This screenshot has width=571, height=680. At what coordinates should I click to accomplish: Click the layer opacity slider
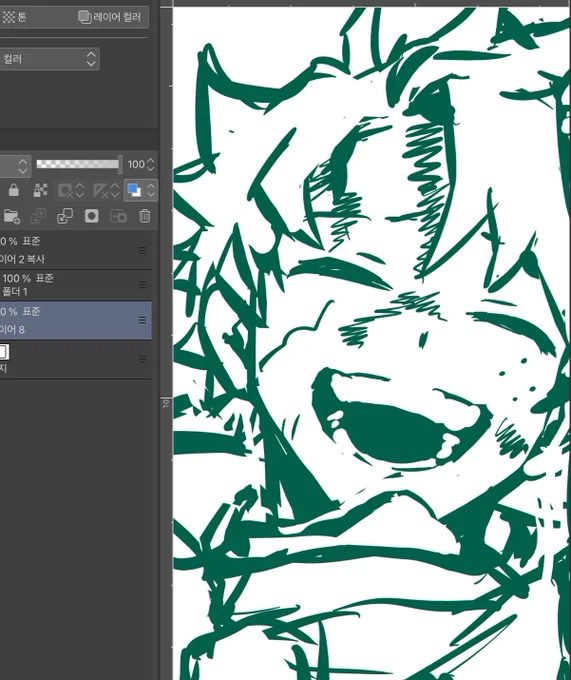pyautogui.click(x=79, y=164)
